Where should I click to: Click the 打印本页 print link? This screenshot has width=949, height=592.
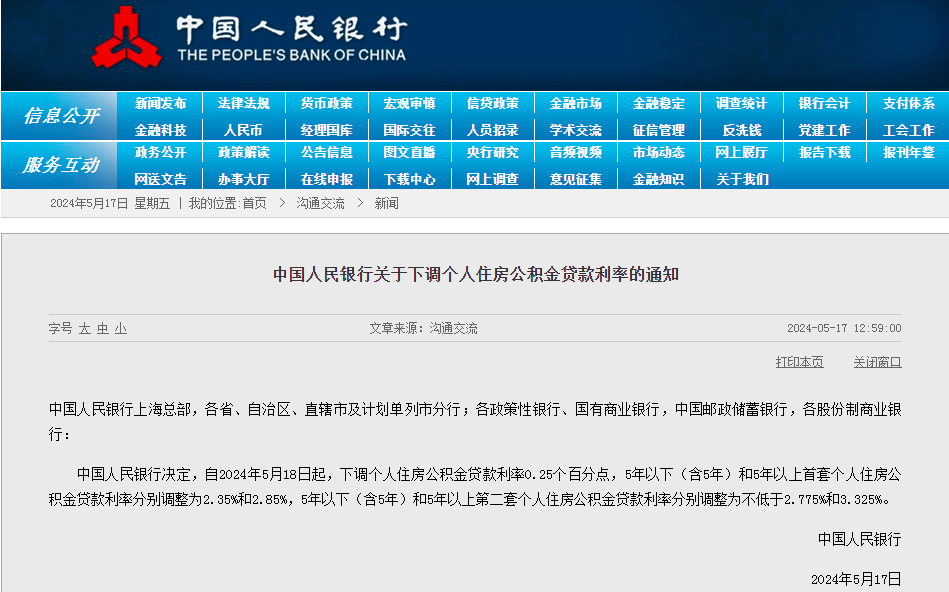803,361
